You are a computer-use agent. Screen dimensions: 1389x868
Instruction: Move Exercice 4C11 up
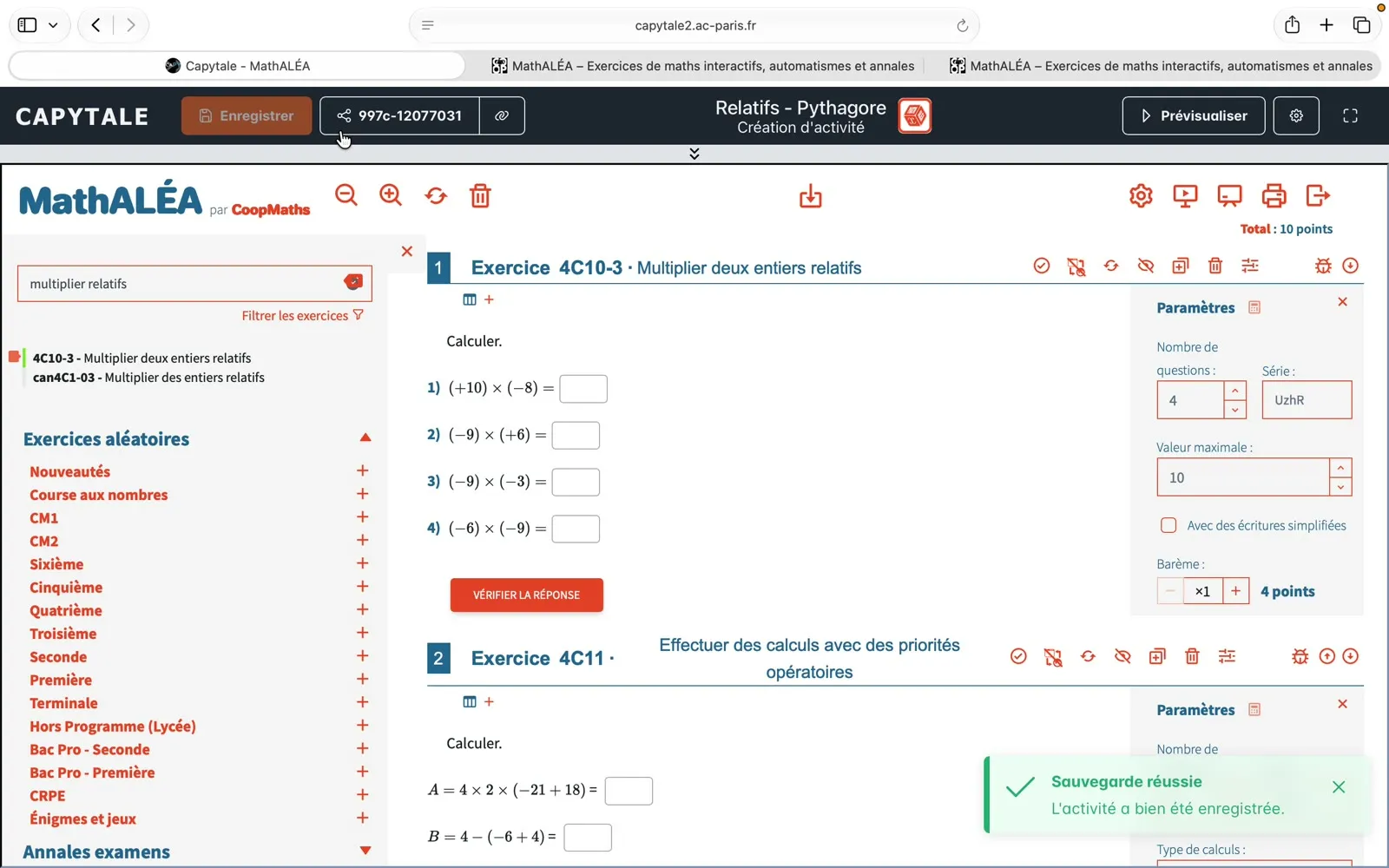coord(1326,656)
